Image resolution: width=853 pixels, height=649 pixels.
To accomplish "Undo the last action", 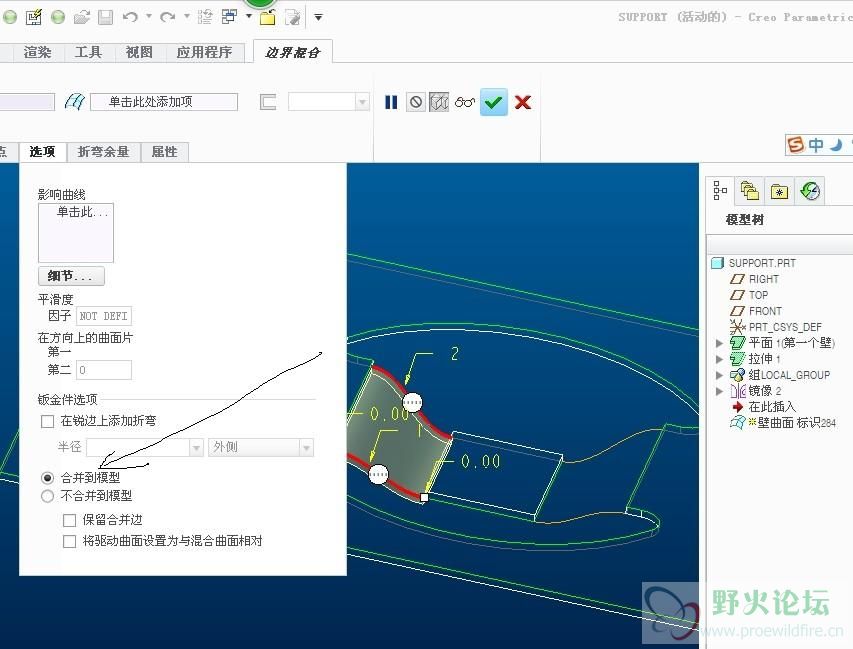I will (130, 17).
